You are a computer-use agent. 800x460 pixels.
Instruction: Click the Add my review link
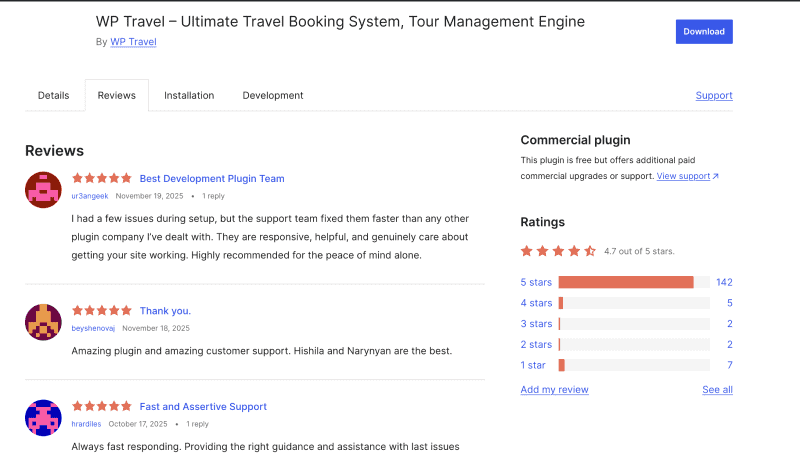coord(555,390)
